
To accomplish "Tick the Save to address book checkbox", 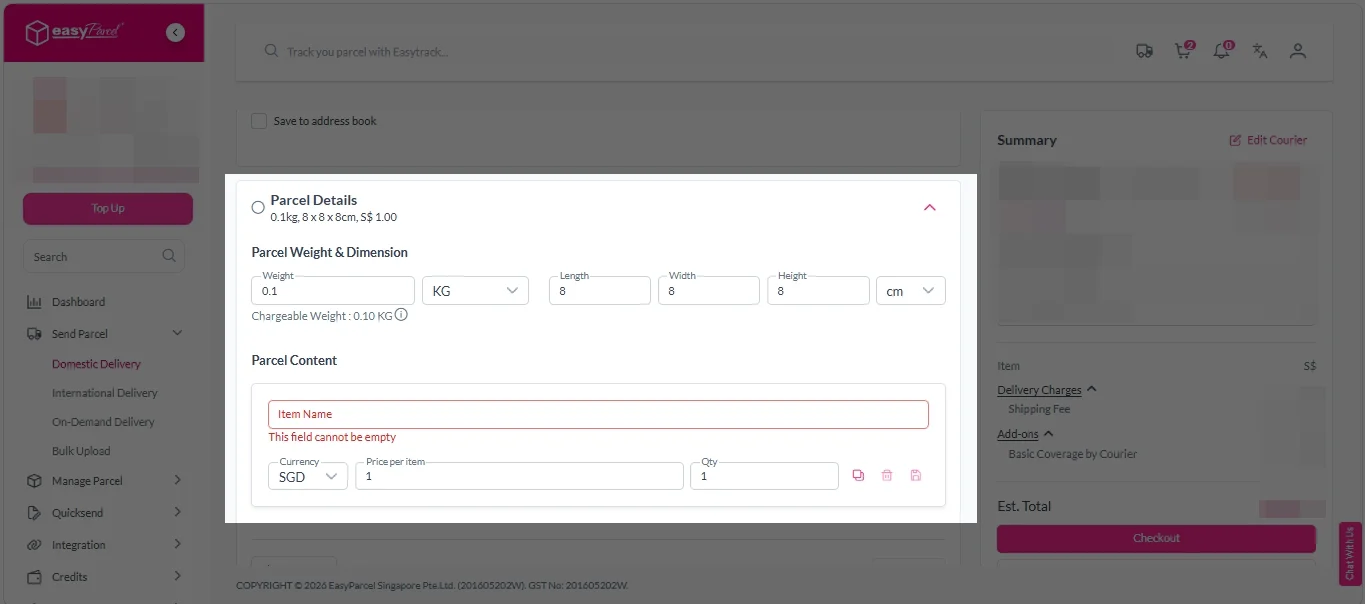I will point(259,121).
